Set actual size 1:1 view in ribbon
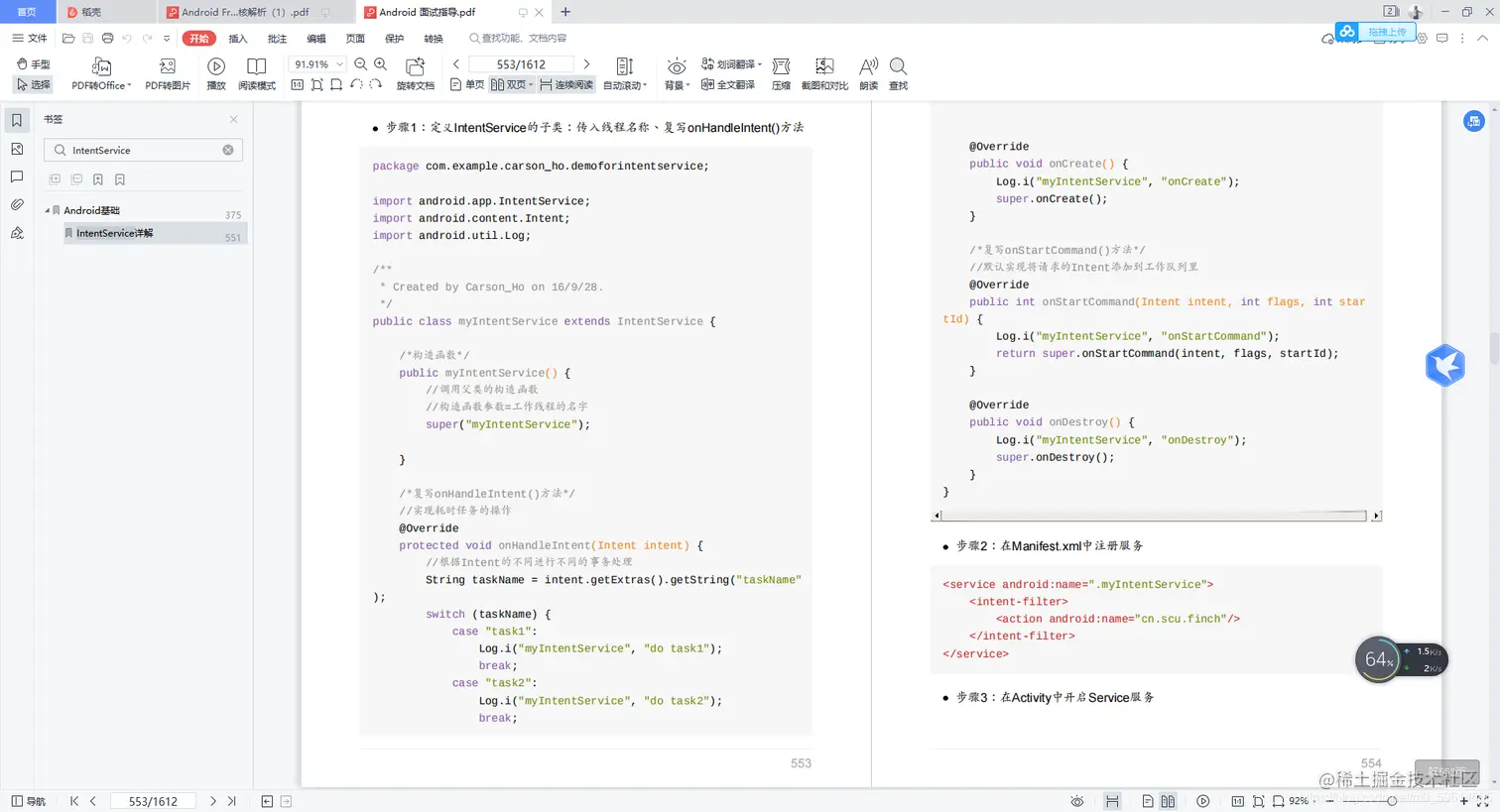 298,85
